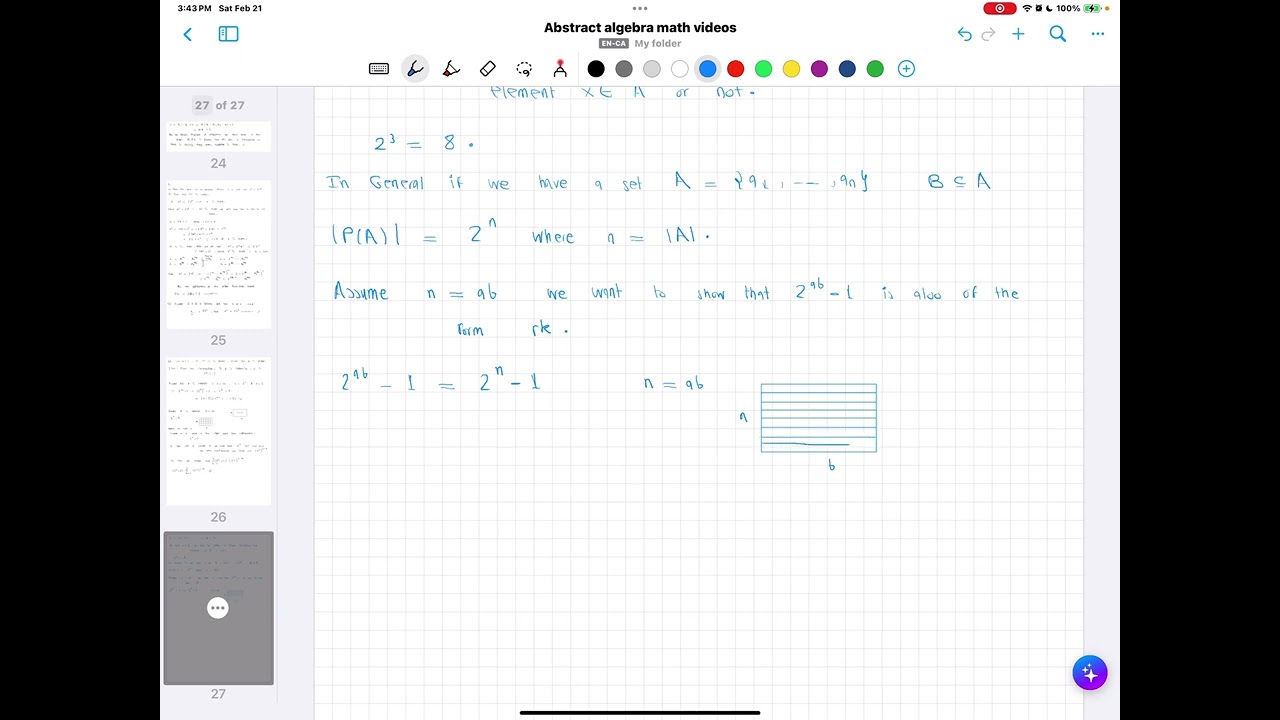1280x720 pixels.
Task: Tap the status bar time 3:43 PM
Action: pyautogui.click(x=194, y=8)
